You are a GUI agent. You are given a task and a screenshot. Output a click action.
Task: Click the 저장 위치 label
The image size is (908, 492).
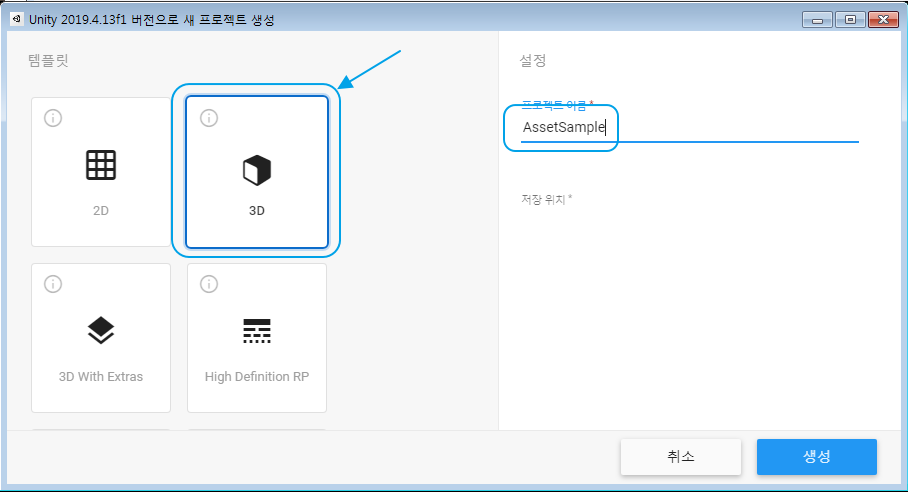[x=546, y=199]
